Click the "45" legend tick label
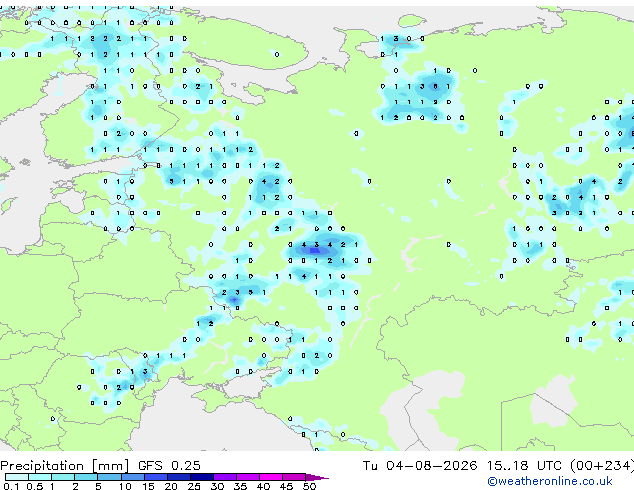Screen dimensions: 634x490 click(x=286, y=486)
